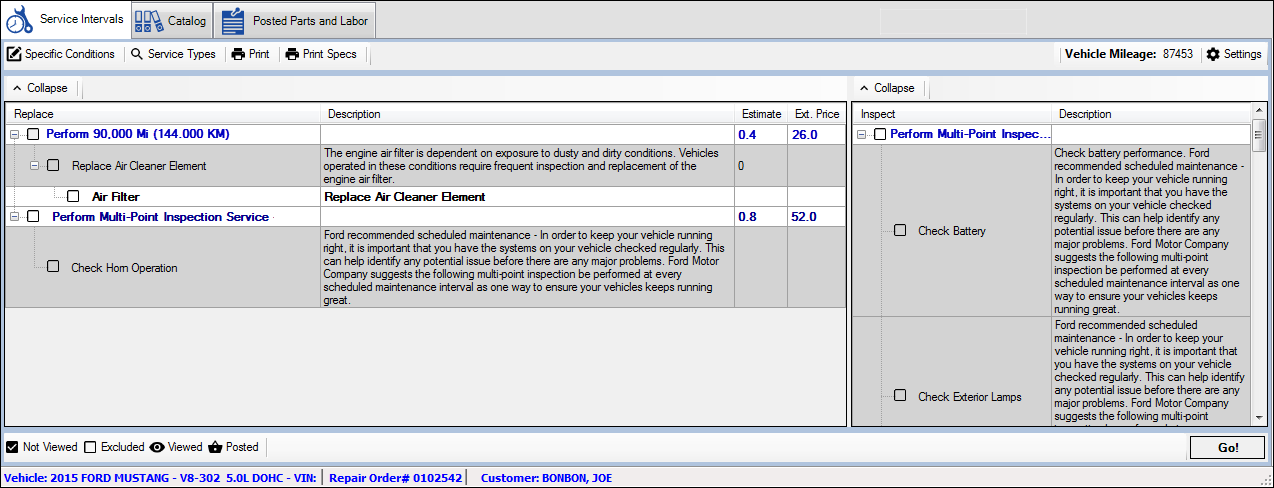
Task: Open Settings with the gear icon
Action: [1233, 54]
